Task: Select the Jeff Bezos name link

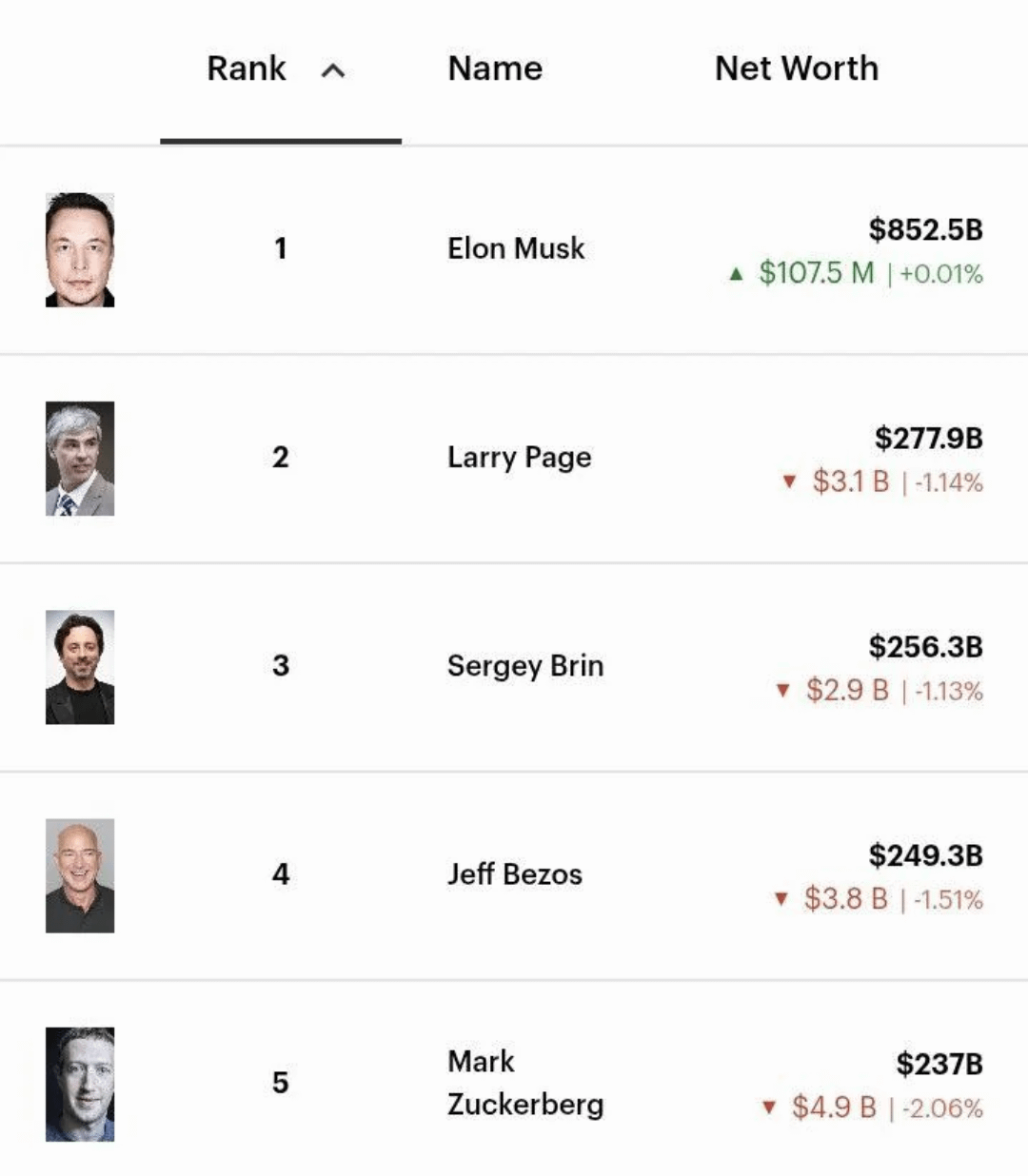Action: point(515,874)
